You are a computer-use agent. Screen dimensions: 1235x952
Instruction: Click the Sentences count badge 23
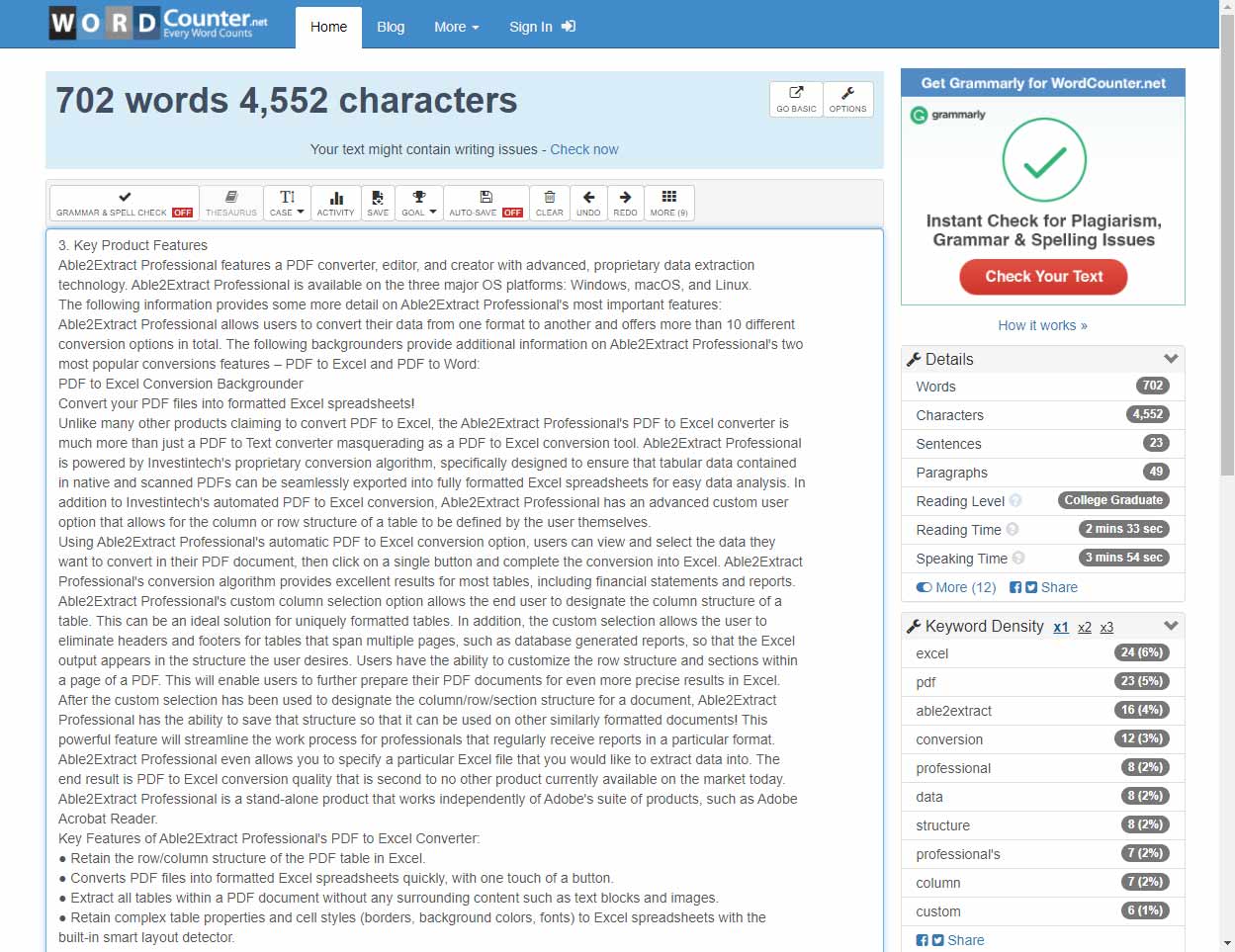pos(1156,443)
